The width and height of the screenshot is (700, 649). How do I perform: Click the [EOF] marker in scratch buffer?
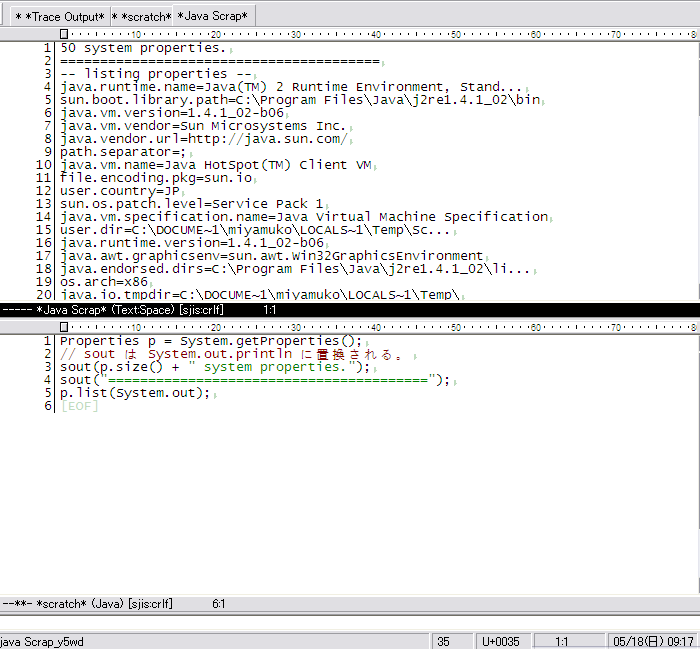79,406
